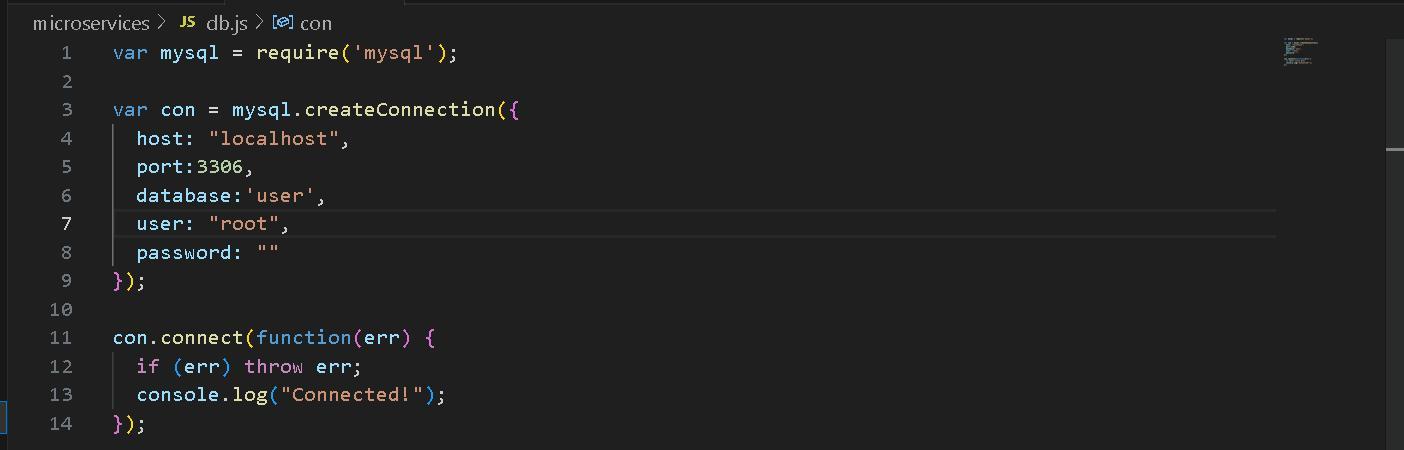Click the JS file icon in breadcrumbs
The width and height of the screenshot is (1404, 450).
tap(187, 22)
